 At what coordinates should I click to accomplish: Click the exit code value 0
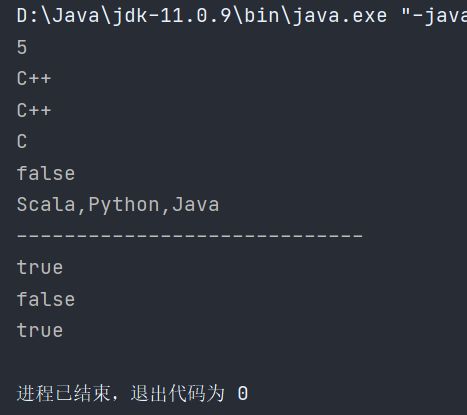(x=243, y=393)
